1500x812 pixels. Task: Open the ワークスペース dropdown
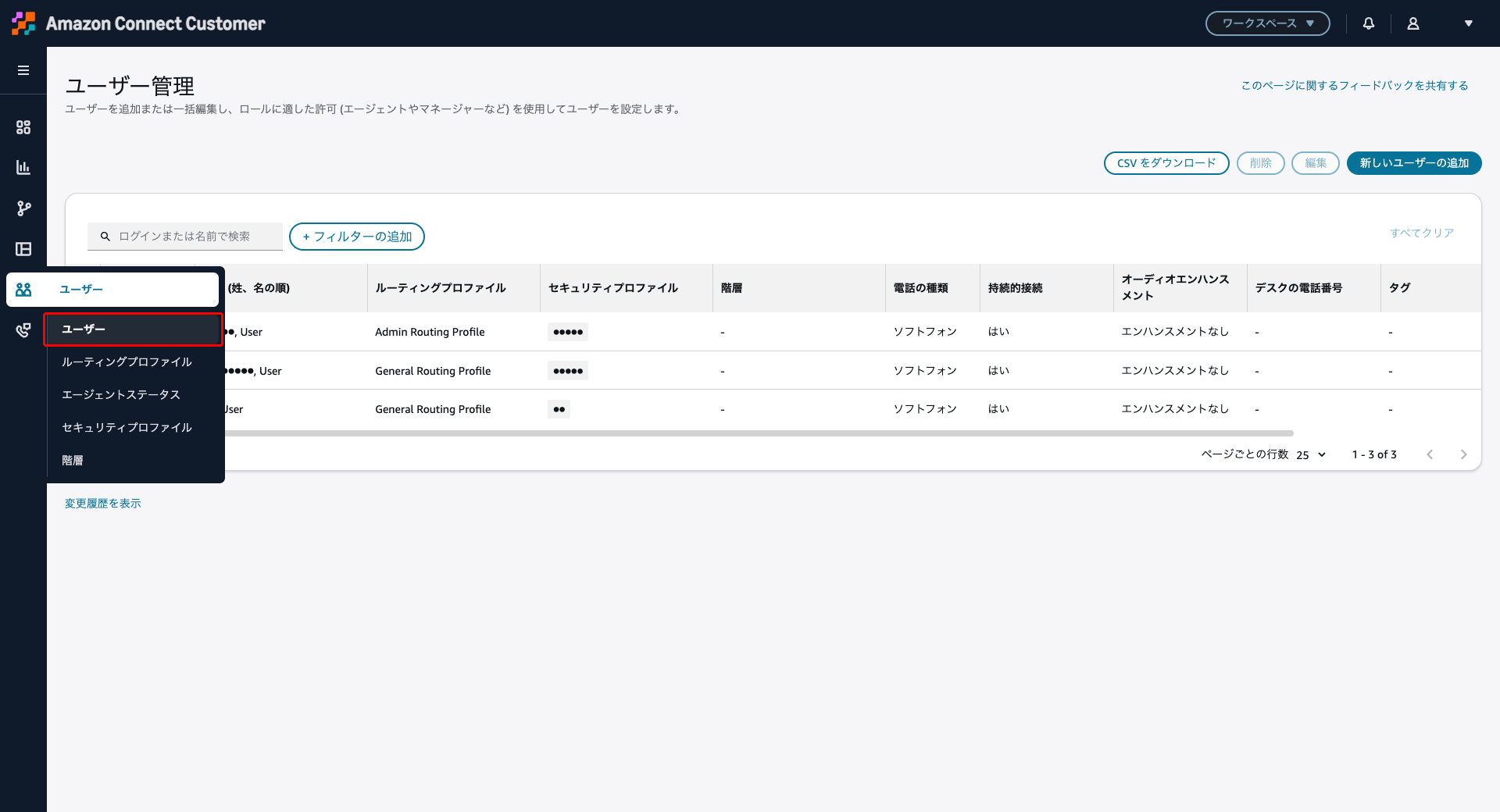(x=1267, y=23)
